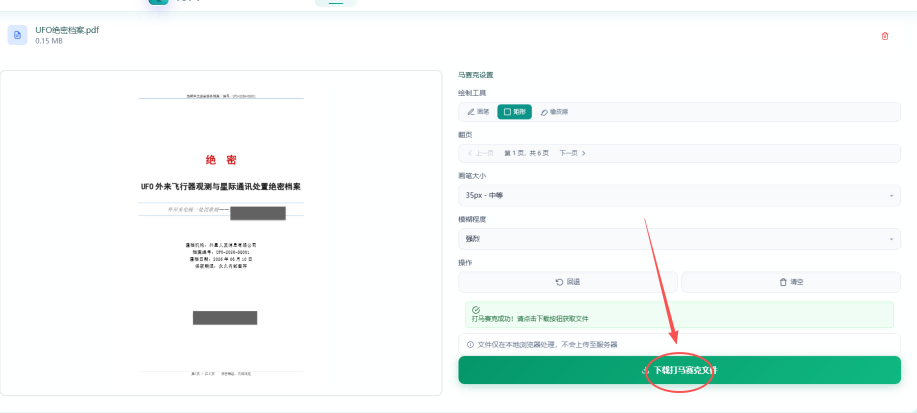Clear all mosaics with 清空 button
The width and height of the screenshot is (917, 413).
791,282
